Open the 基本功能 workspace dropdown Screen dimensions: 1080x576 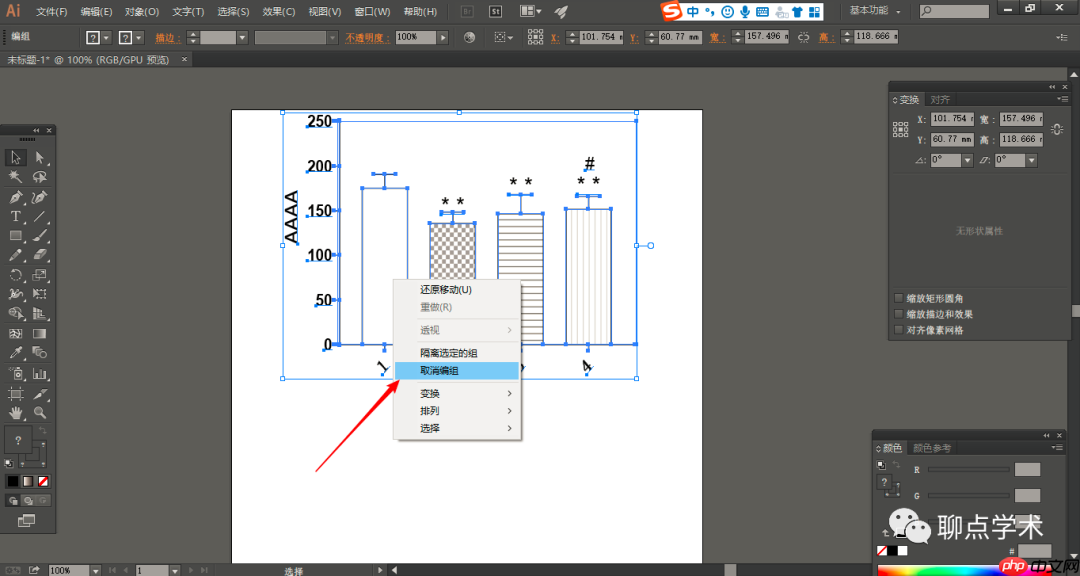875,11
